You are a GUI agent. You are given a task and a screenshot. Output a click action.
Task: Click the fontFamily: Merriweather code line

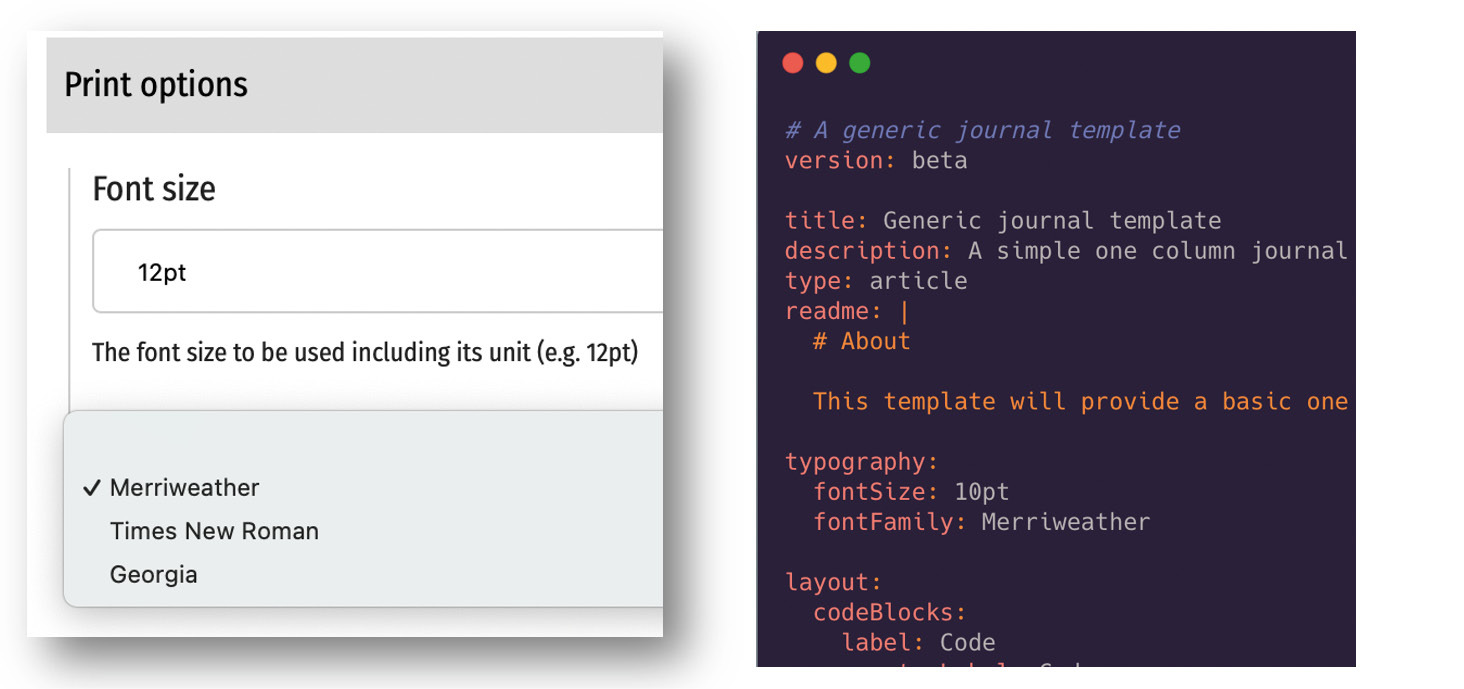point(981,522)
